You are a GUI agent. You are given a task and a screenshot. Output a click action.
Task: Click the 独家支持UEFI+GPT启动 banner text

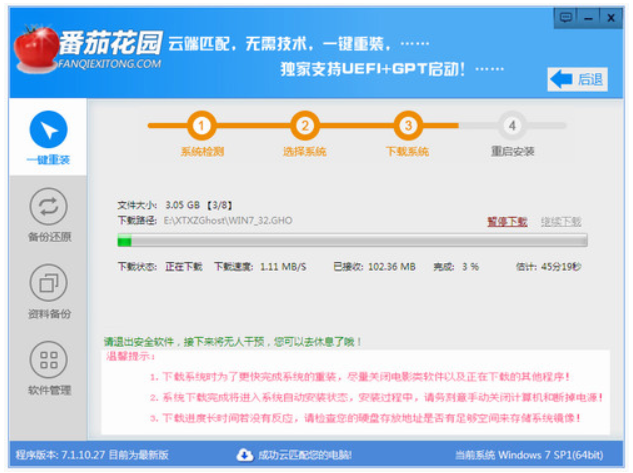pyautogui.click(x=373, y=69)
